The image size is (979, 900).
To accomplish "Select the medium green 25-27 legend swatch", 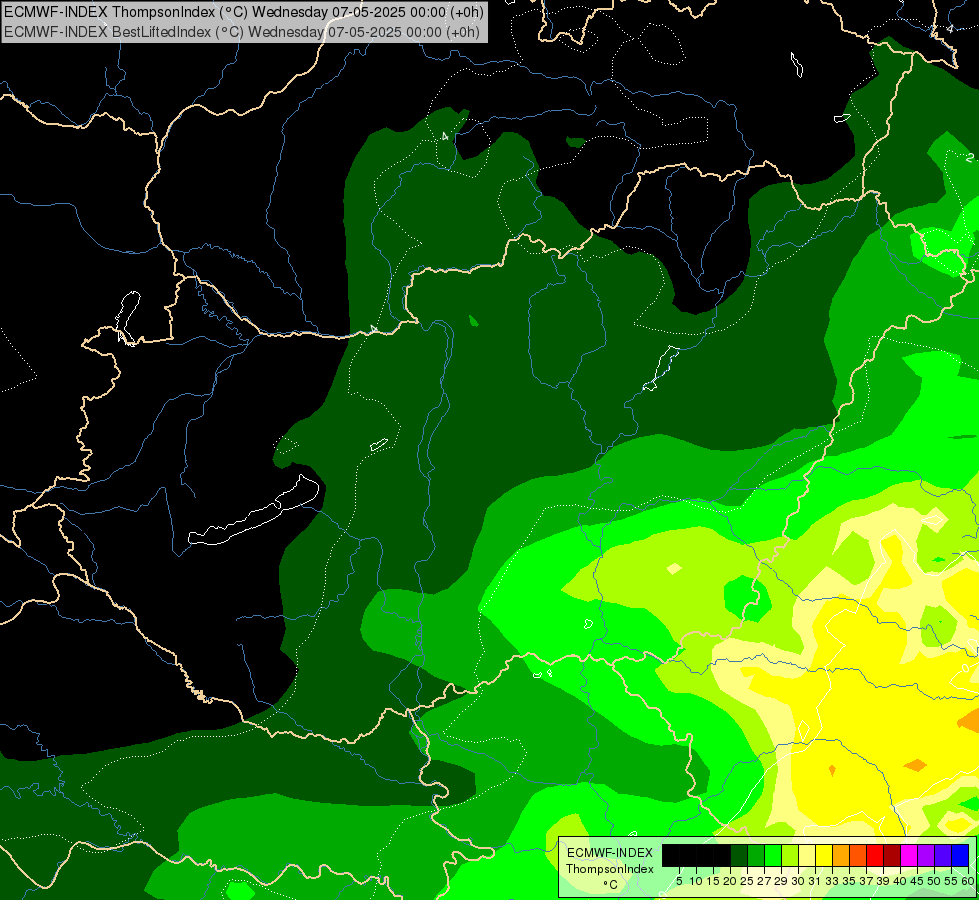I will pyautogui.click(x=756, y=855).
